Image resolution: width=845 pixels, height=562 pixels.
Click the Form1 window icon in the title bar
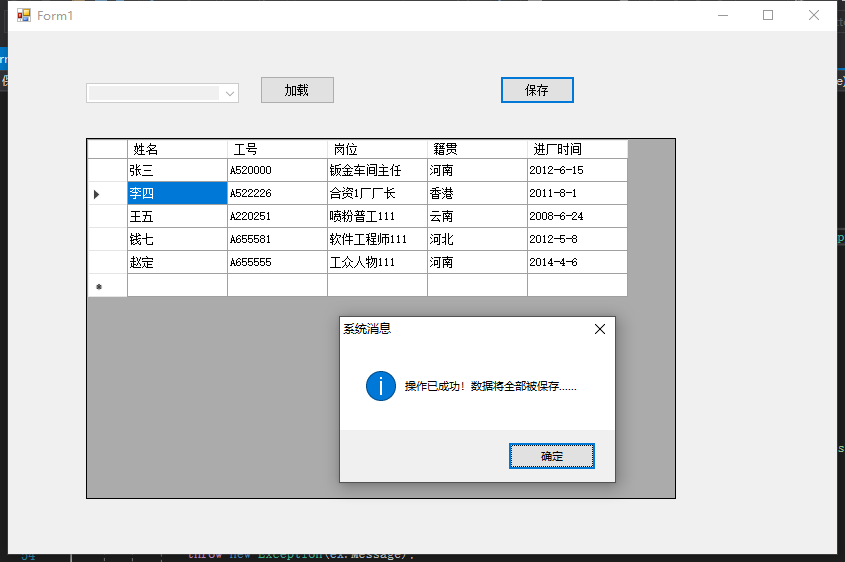23,15
